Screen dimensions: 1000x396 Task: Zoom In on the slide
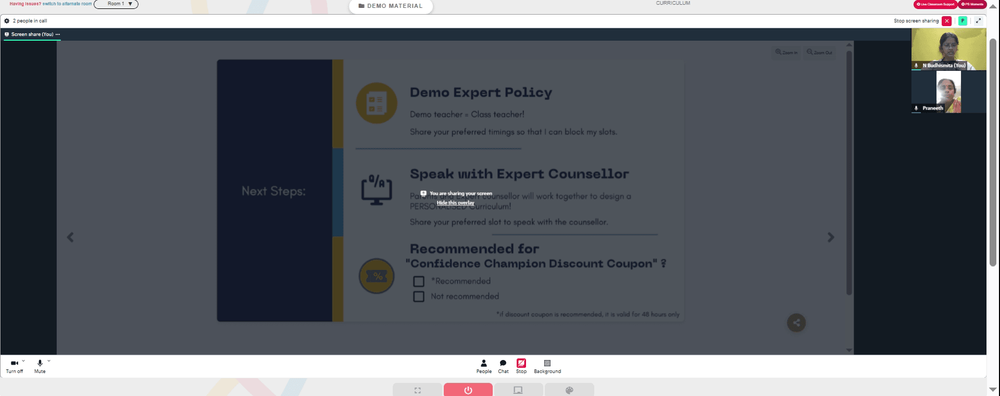click(786, 52)
